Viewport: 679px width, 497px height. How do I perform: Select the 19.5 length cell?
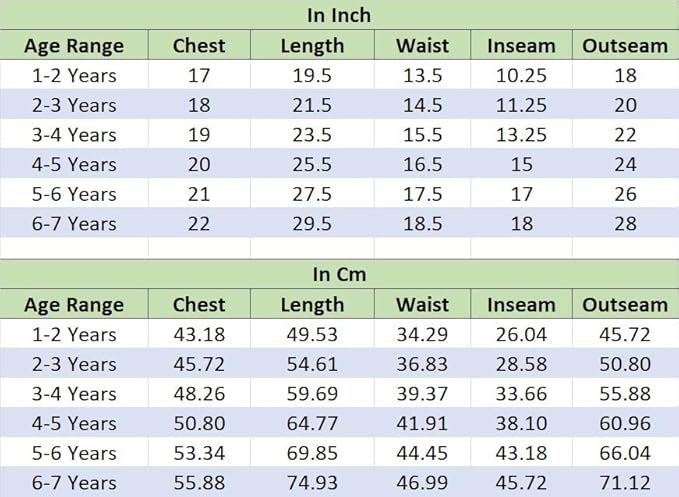tap(312, 75)
